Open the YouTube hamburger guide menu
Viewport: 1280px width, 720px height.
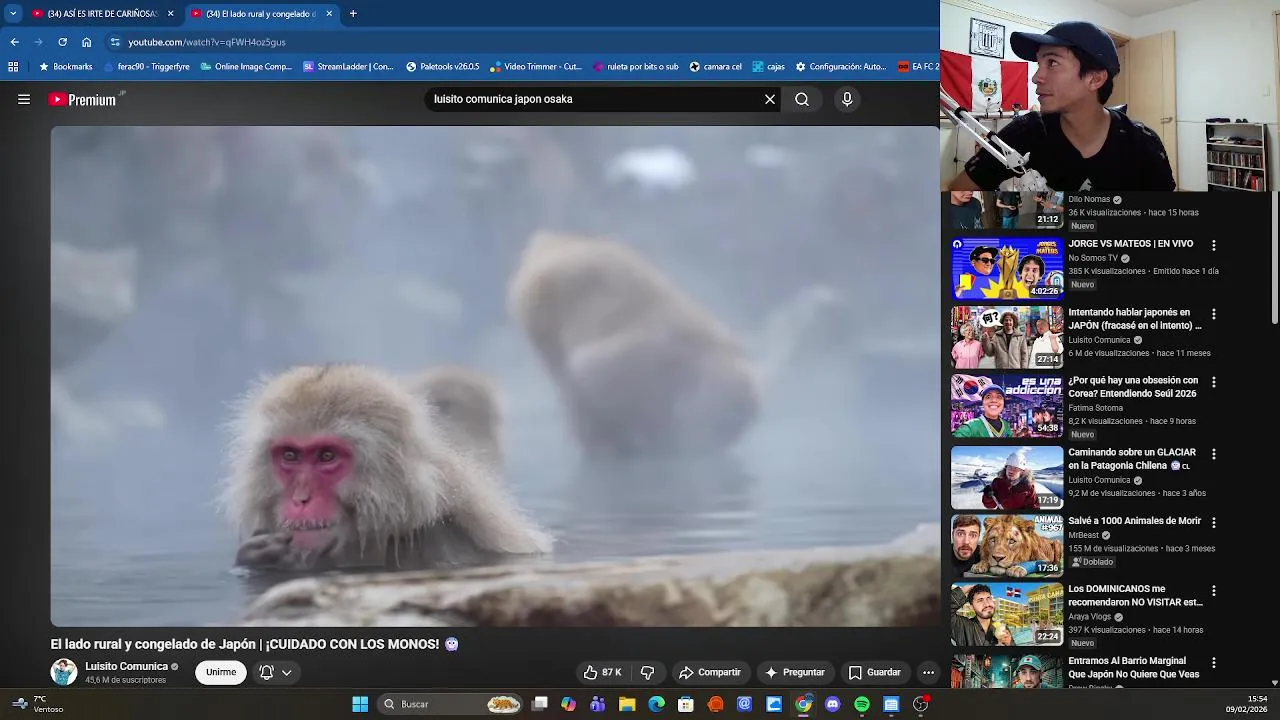pyautogui.click(x=24, y=99)
